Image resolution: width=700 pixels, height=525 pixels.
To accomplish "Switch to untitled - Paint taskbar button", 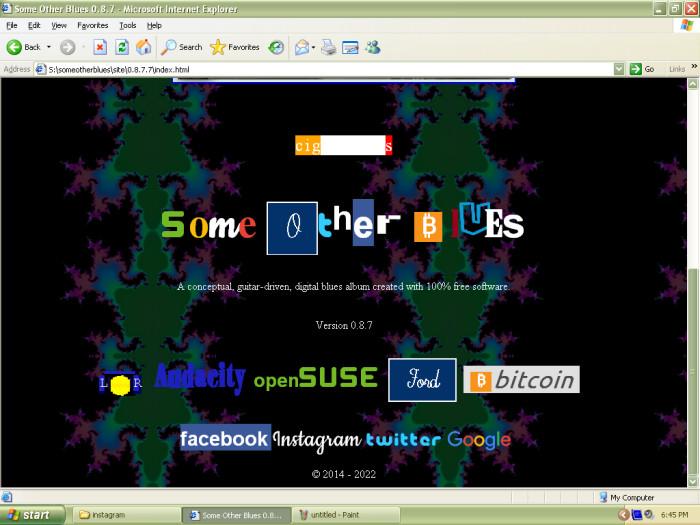I will pos(346,515).
